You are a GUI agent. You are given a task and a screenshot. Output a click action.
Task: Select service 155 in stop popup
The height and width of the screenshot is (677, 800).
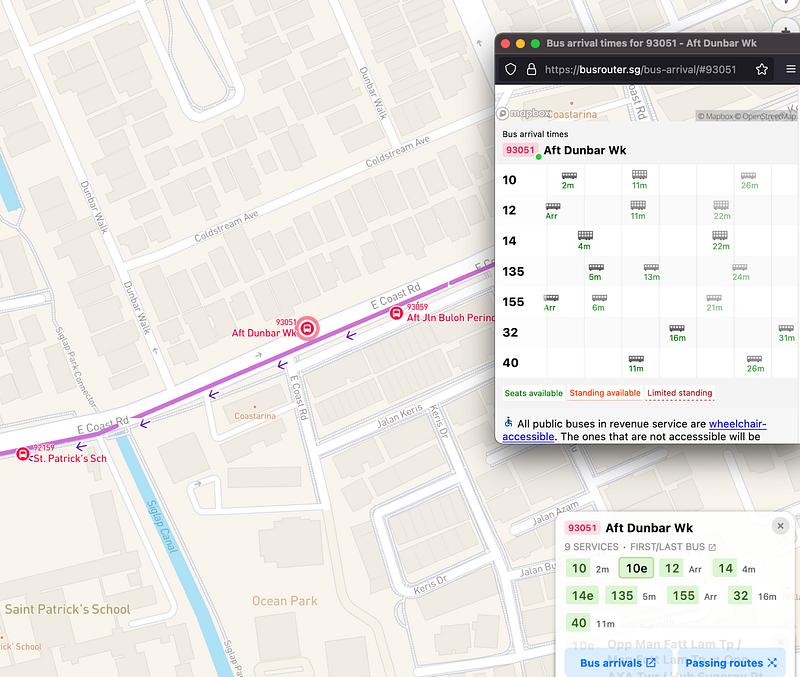(x=683, y=596)
